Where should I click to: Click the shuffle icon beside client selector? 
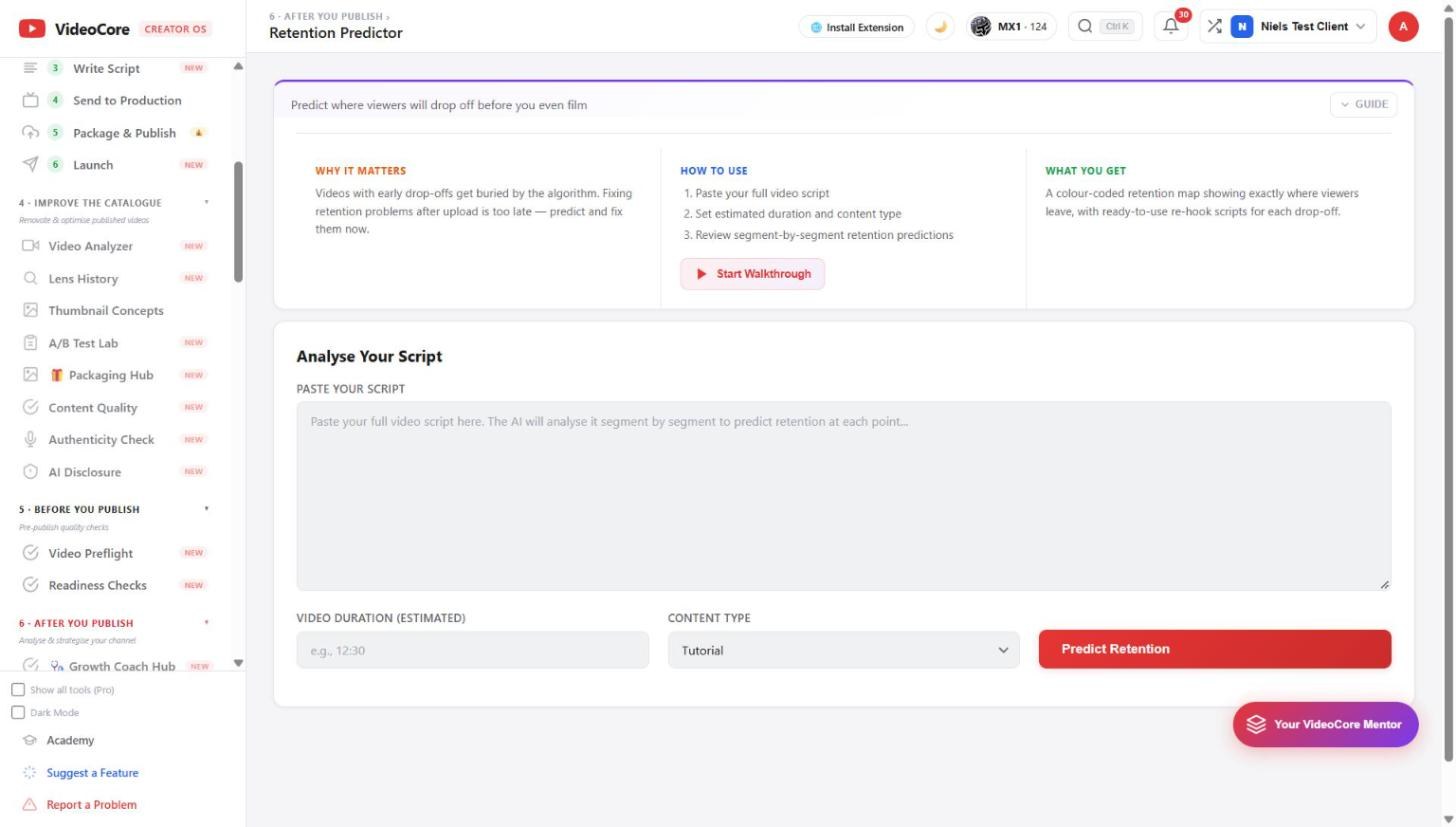[1214, 27]
